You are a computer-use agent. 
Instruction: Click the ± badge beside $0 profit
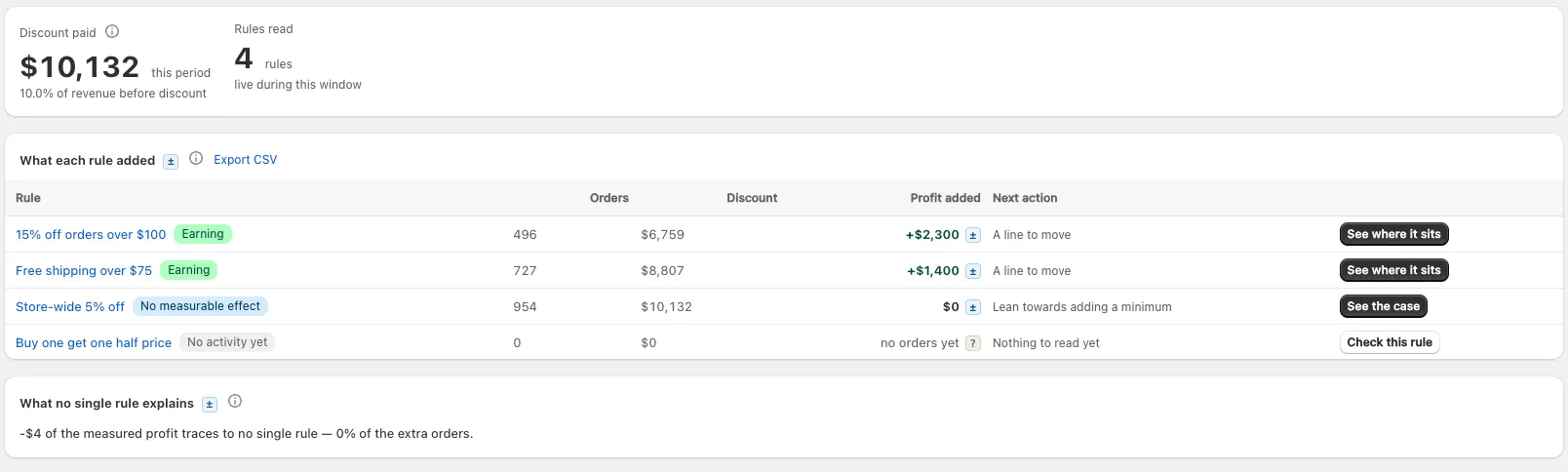(973, 307)
